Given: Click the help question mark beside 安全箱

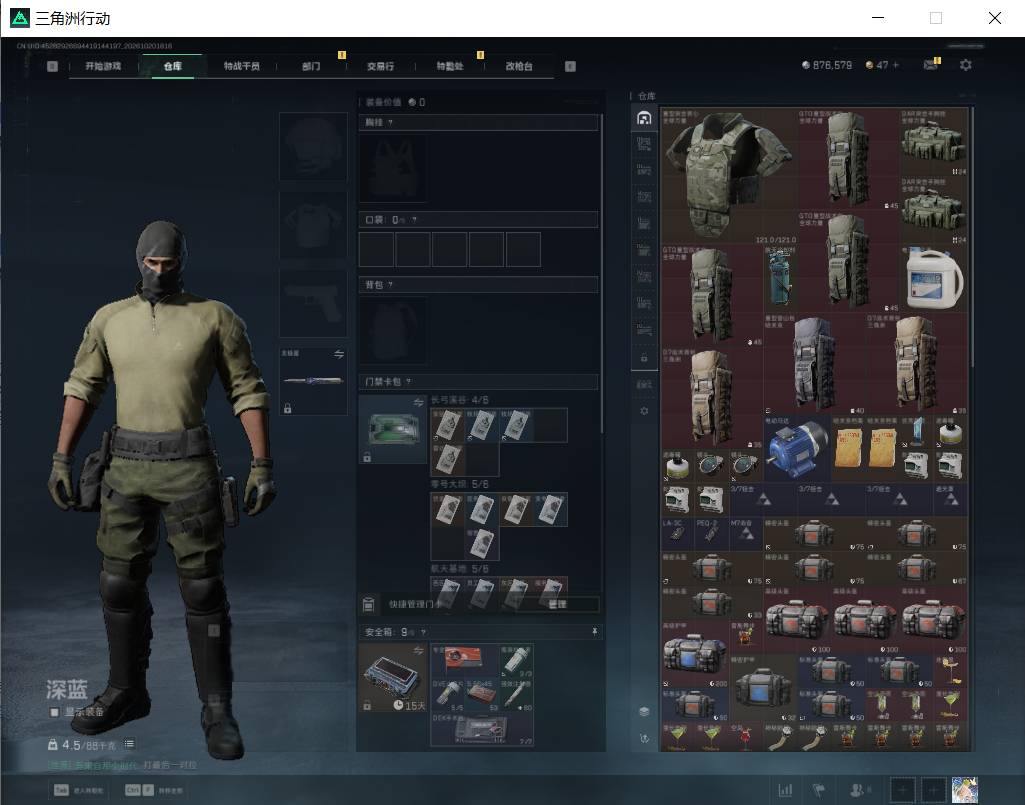Looking at the screenshot, I should 424,632.
